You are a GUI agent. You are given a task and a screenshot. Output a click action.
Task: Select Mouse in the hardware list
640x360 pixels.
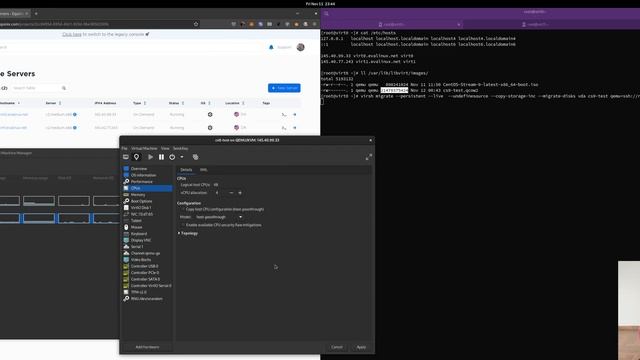147,227
